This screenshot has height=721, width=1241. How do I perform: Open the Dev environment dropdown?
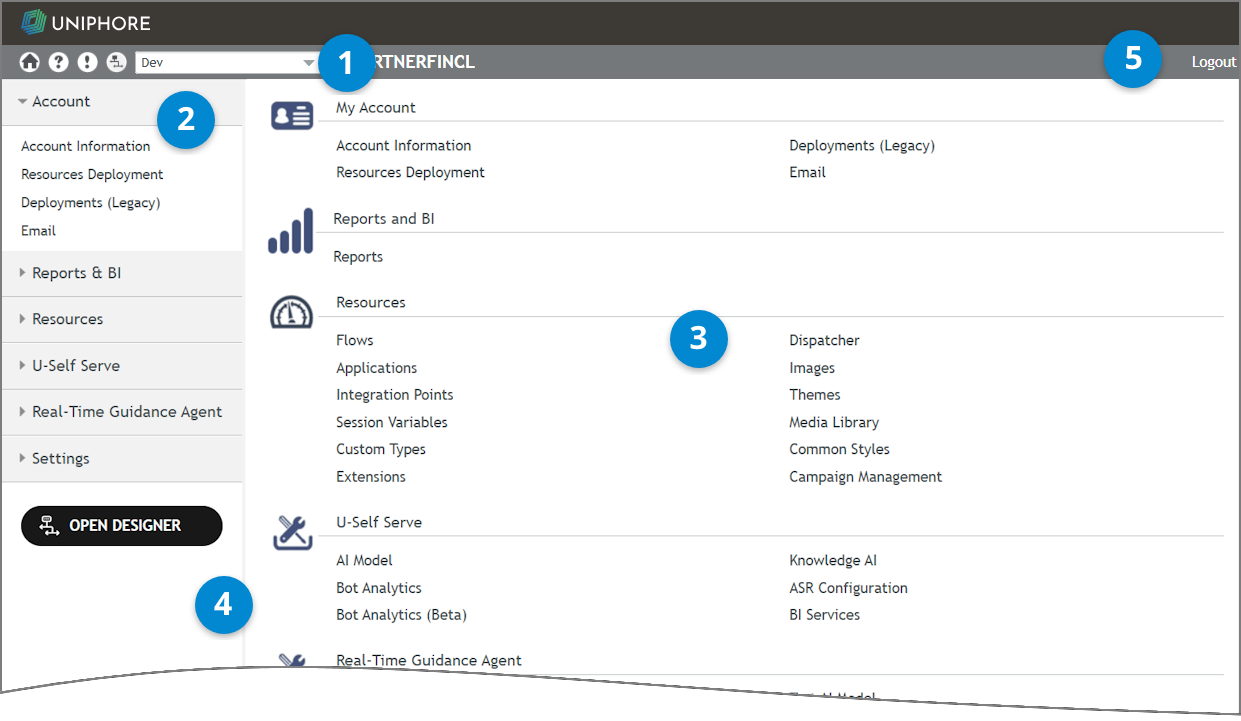[227, 62]
